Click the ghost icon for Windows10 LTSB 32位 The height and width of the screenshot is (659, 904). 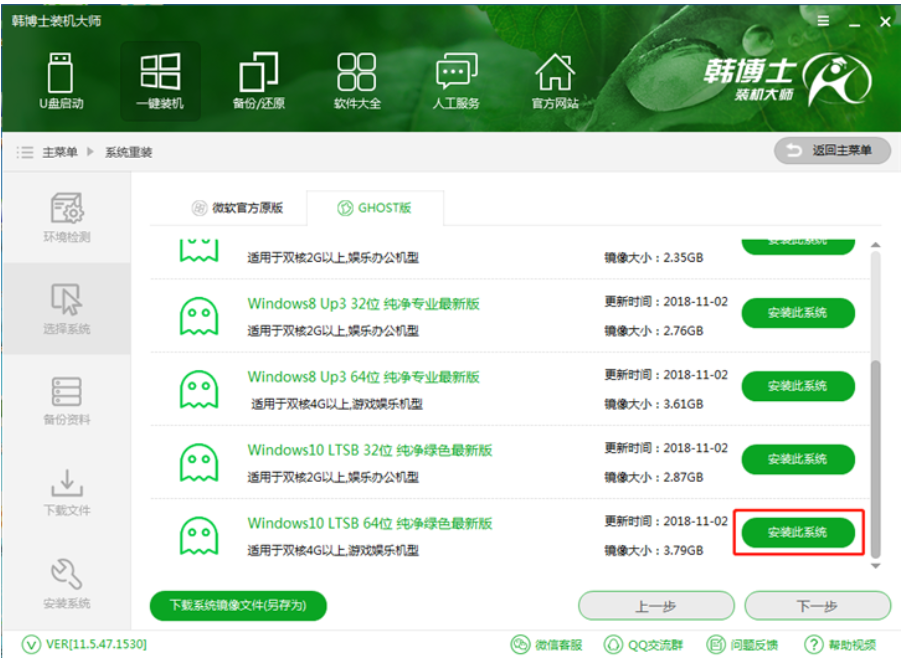[199, 462]
